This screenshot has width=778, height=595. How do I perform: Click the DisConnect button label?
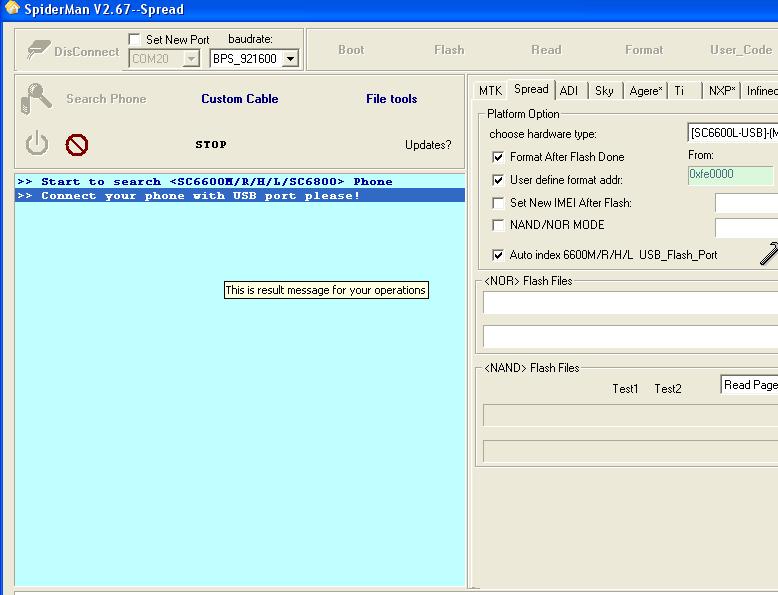[86, 52]
